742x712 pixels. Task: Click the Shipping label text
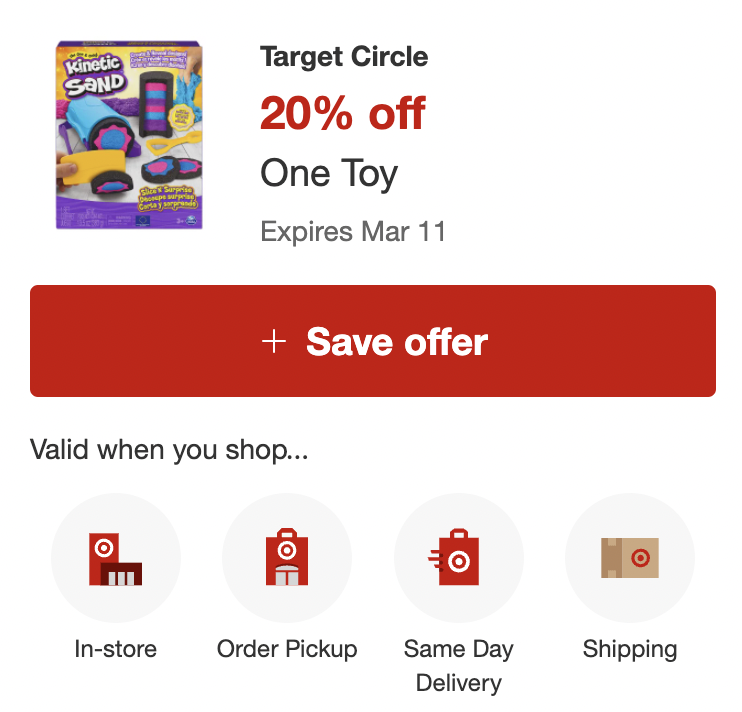coord(630,650)
